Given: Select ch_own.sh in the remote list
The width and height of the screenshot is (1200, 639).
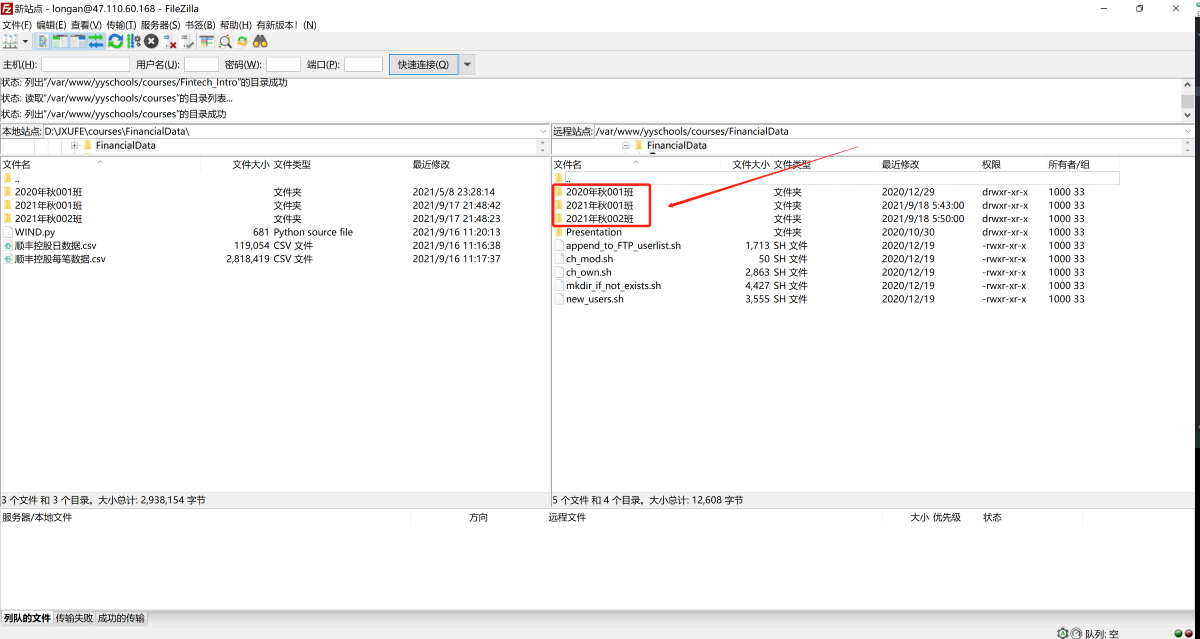Looking at the screenshot, I should (x=589, y=272).
